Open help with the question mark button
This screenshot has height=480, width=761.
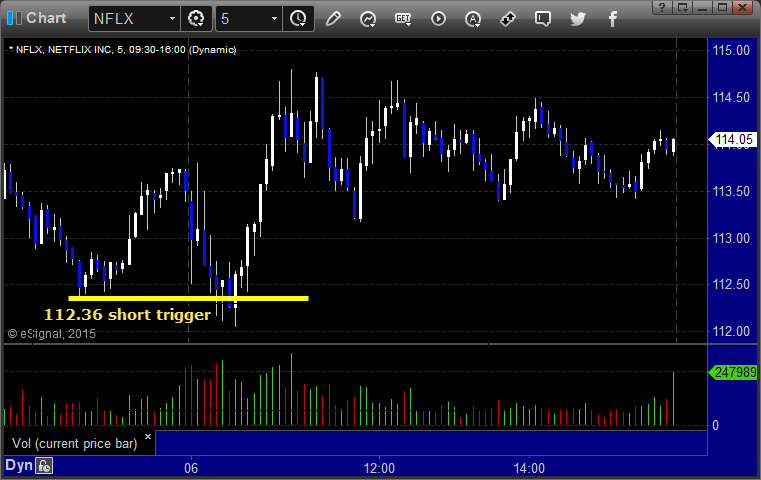click(x=662, y=7)
